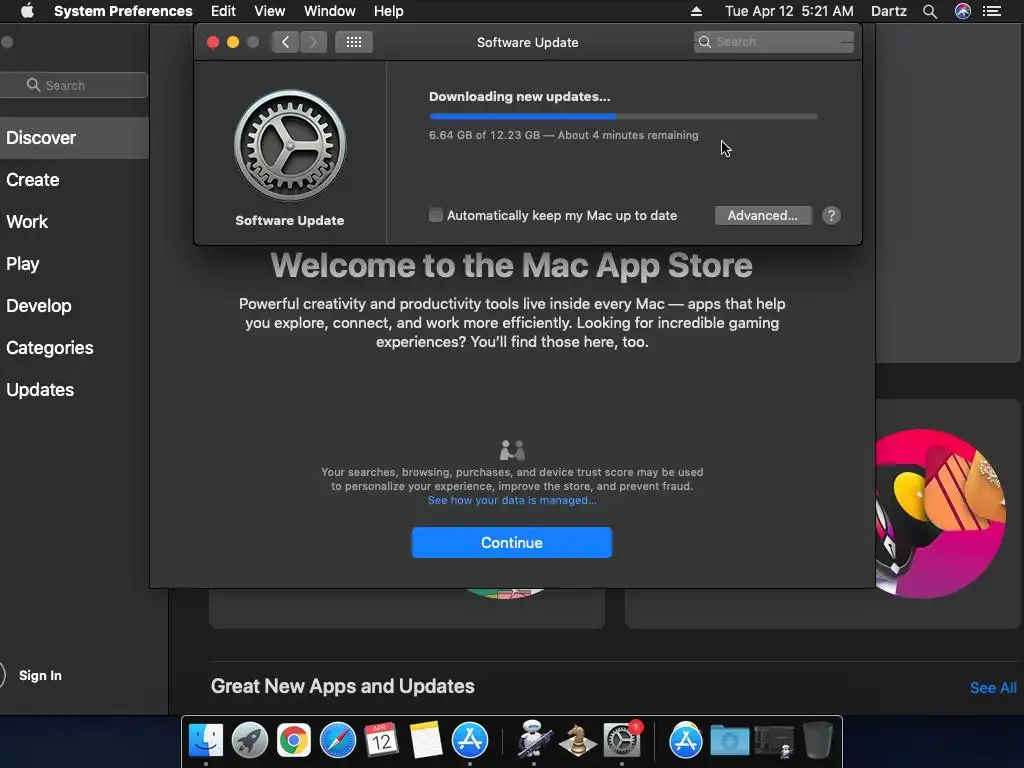
Task: Launch Automator robot icon in dock
Action: tap(534, 739)
